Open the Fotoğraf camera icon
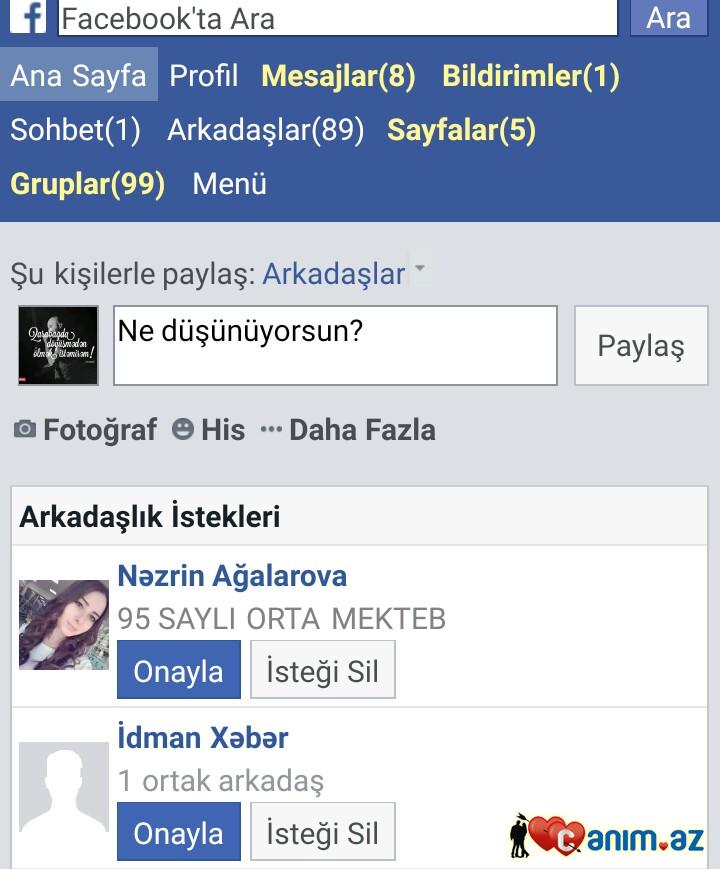This screenshot has width=720, height=869. (24, 429)
